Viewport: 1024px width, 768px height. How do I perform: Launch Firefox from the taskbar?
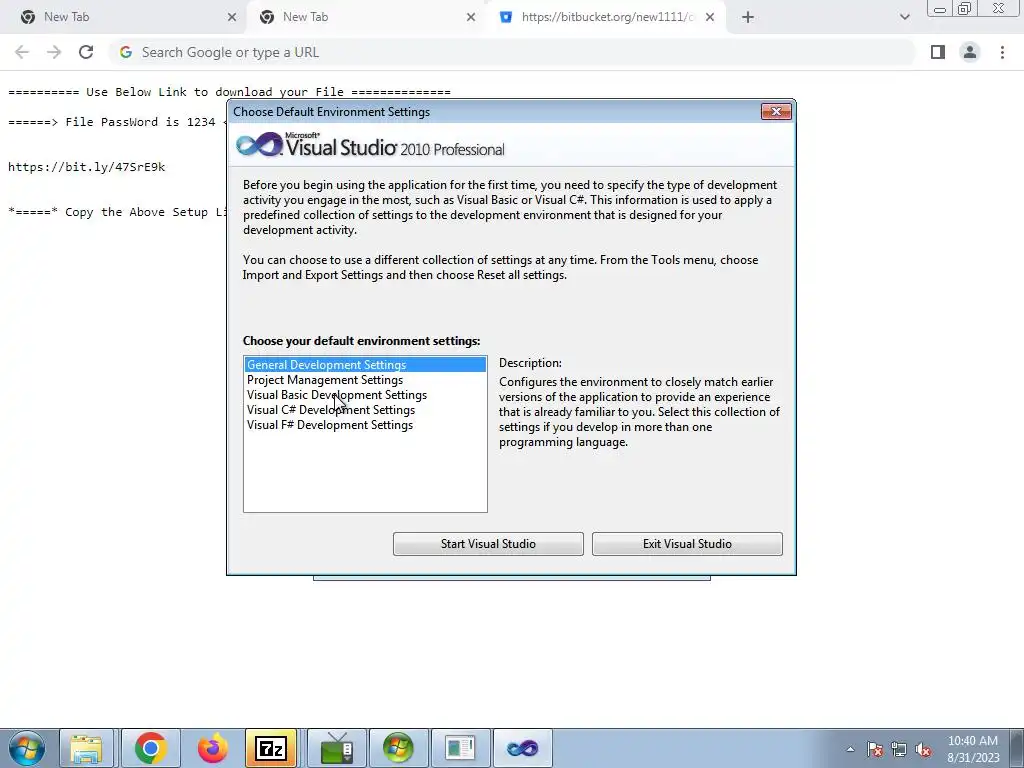(212, 748)
